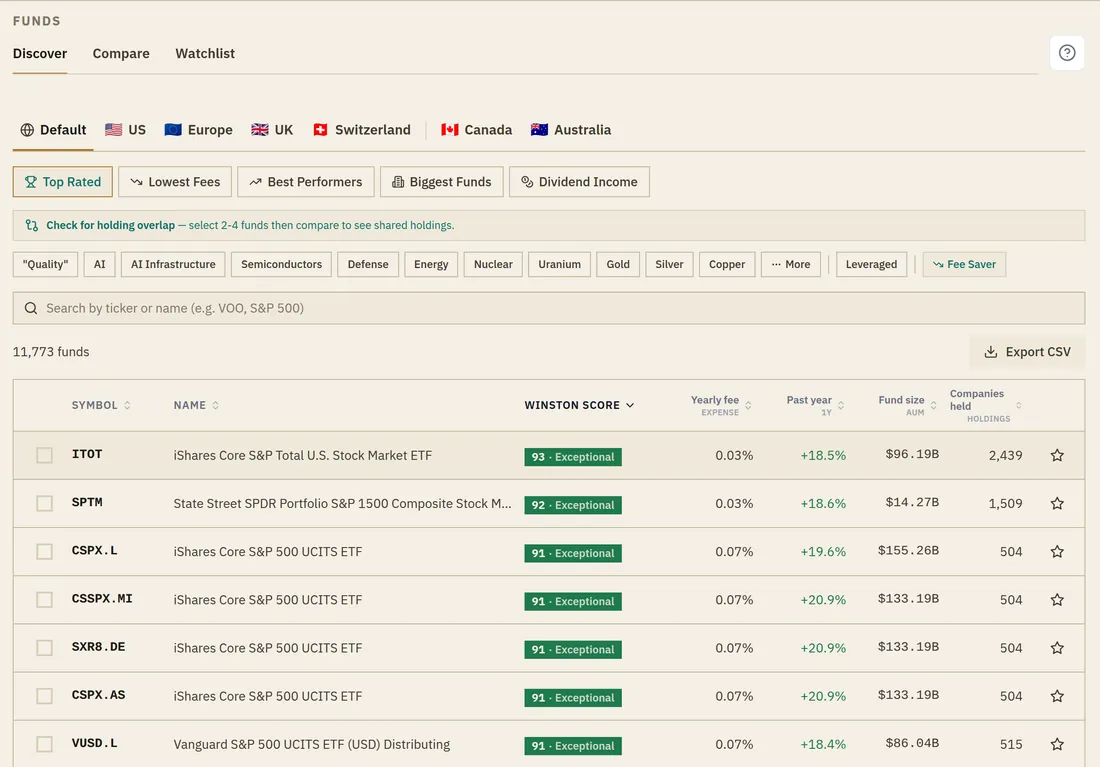Select the Australia region tab
The width and height of the screenshot is (1100, 767).
pyautogui.click(x=571, y=130)
